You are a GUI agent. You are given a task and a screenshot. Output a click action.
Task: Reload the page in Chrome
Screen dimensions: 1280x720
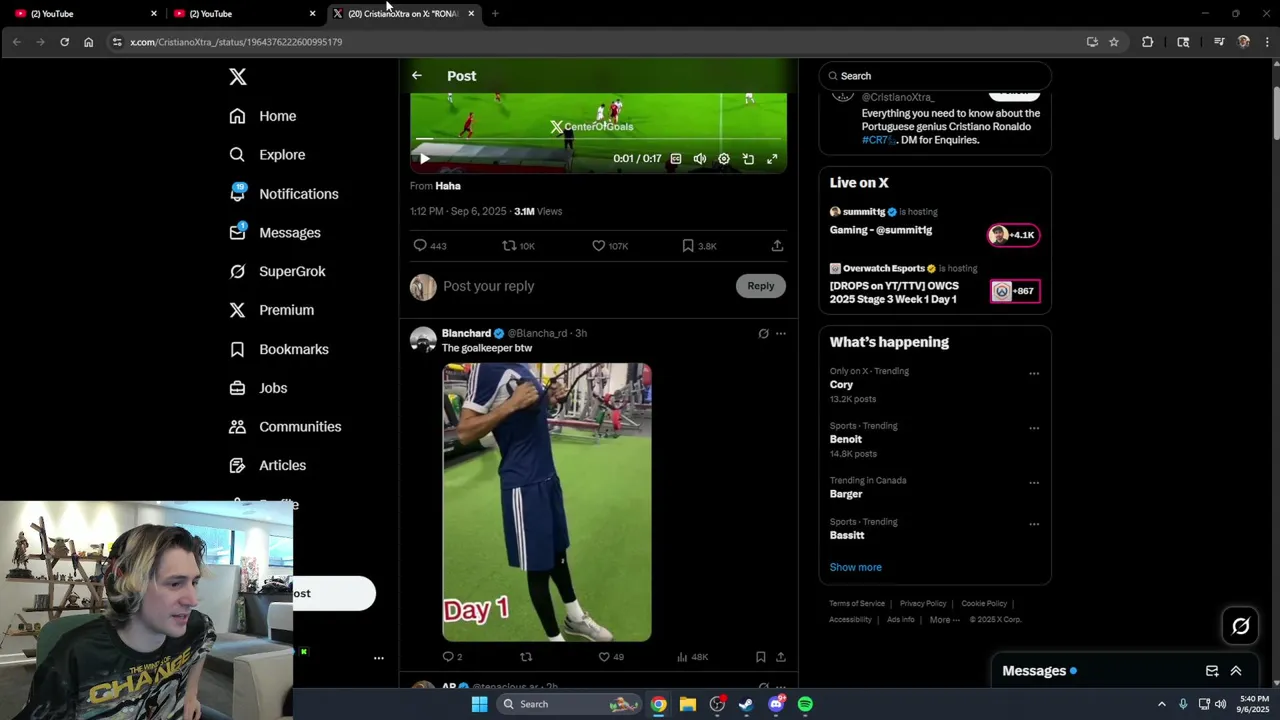pyautogui.click(x=64, y=42)
